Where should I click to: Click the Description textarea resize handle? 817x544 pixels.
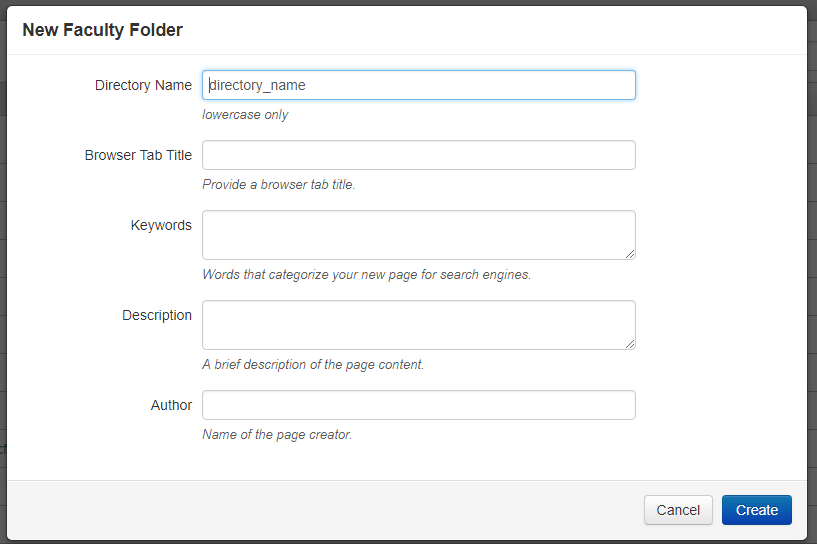(630, 344)
